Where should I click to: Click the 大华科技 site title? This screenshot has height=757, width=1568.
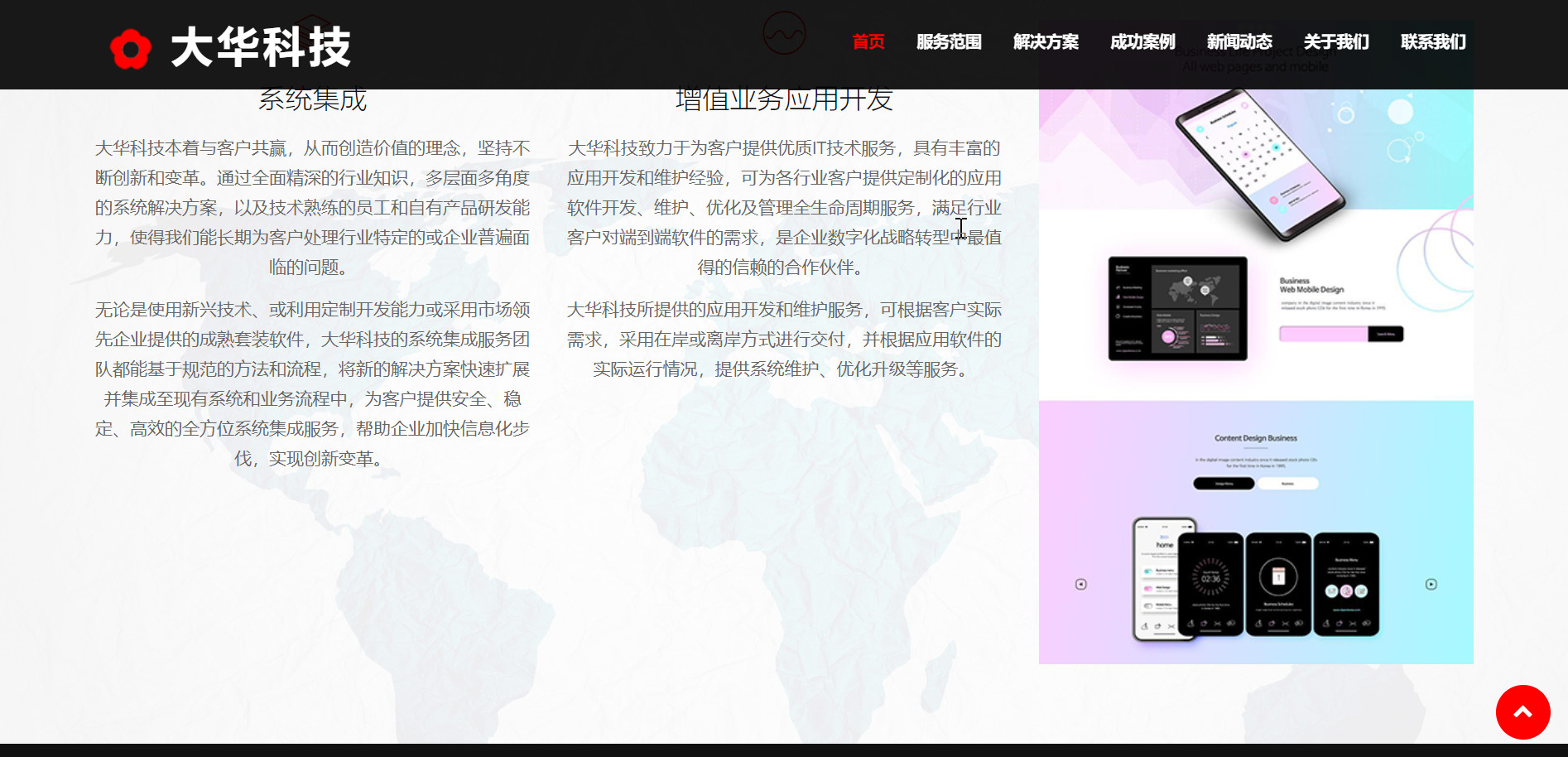tap(261, 47)
